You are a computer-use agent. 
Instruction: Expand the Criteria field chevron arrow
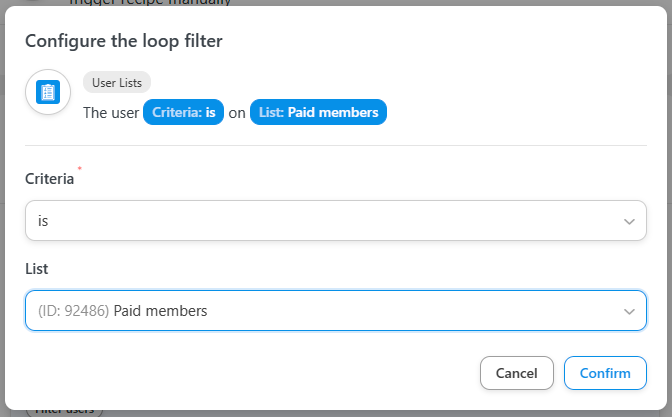pos(629,221)
